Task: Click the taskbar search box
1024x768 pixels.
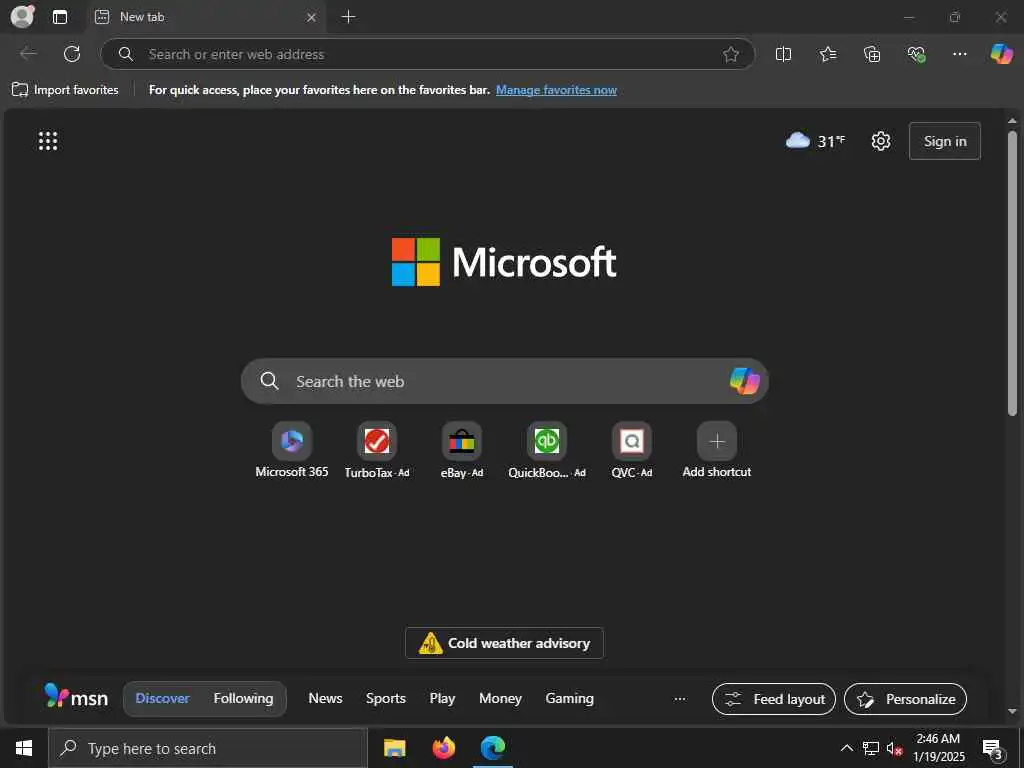Action: (208, 748)
